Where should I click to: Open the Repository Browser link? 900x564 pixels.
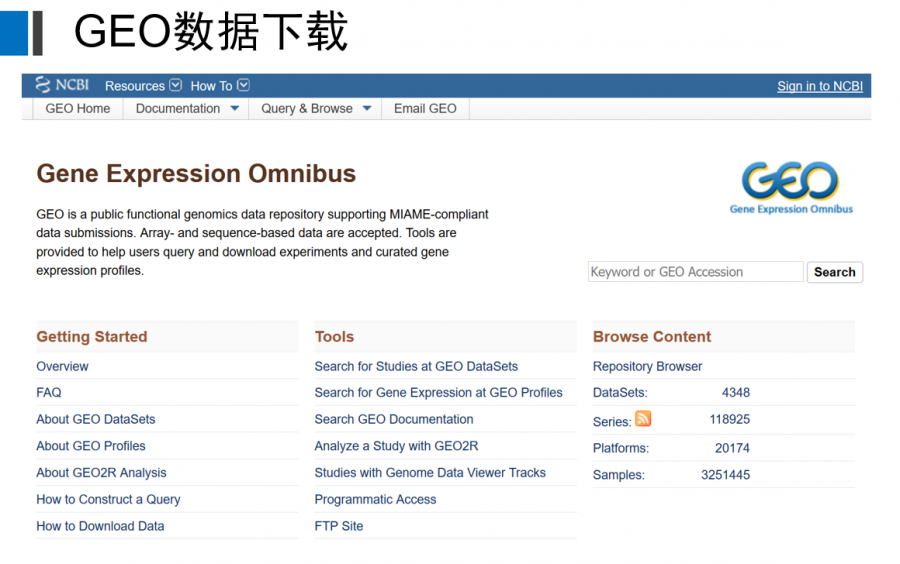647,366
